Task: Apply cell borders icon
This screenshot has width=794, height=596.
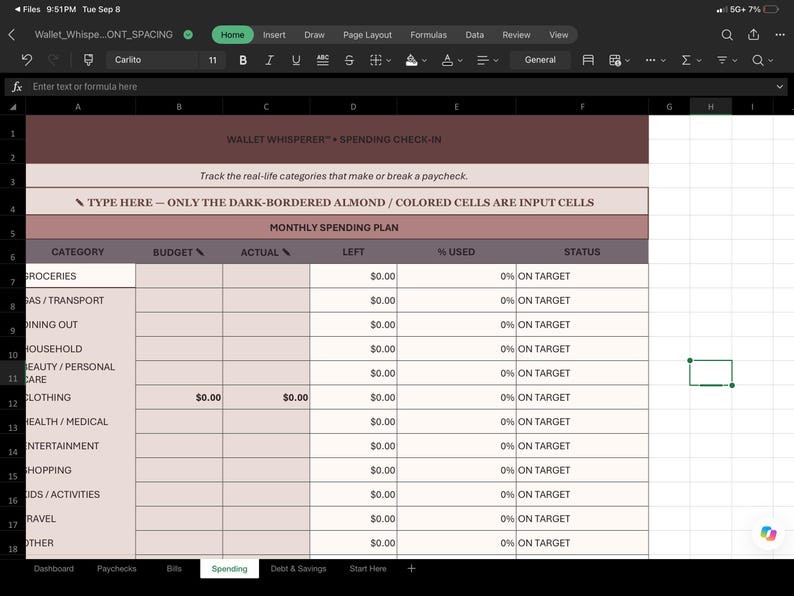Action: click(376, 60)
